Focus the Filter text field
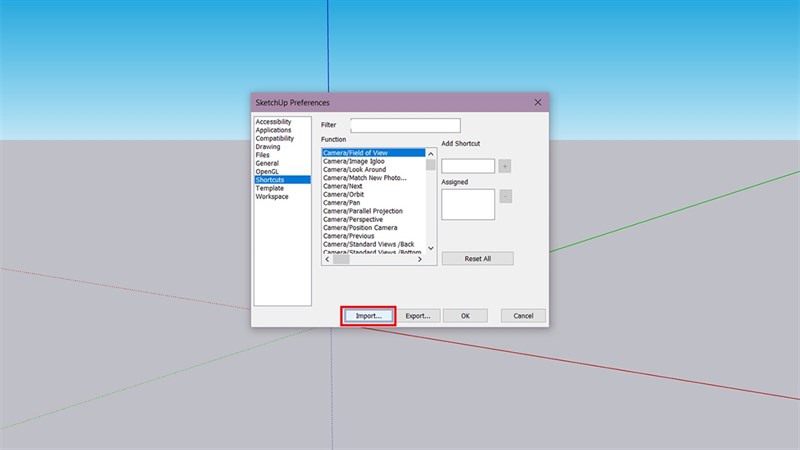This screenshot has height=450, width=800. click(x=406, y=126)
